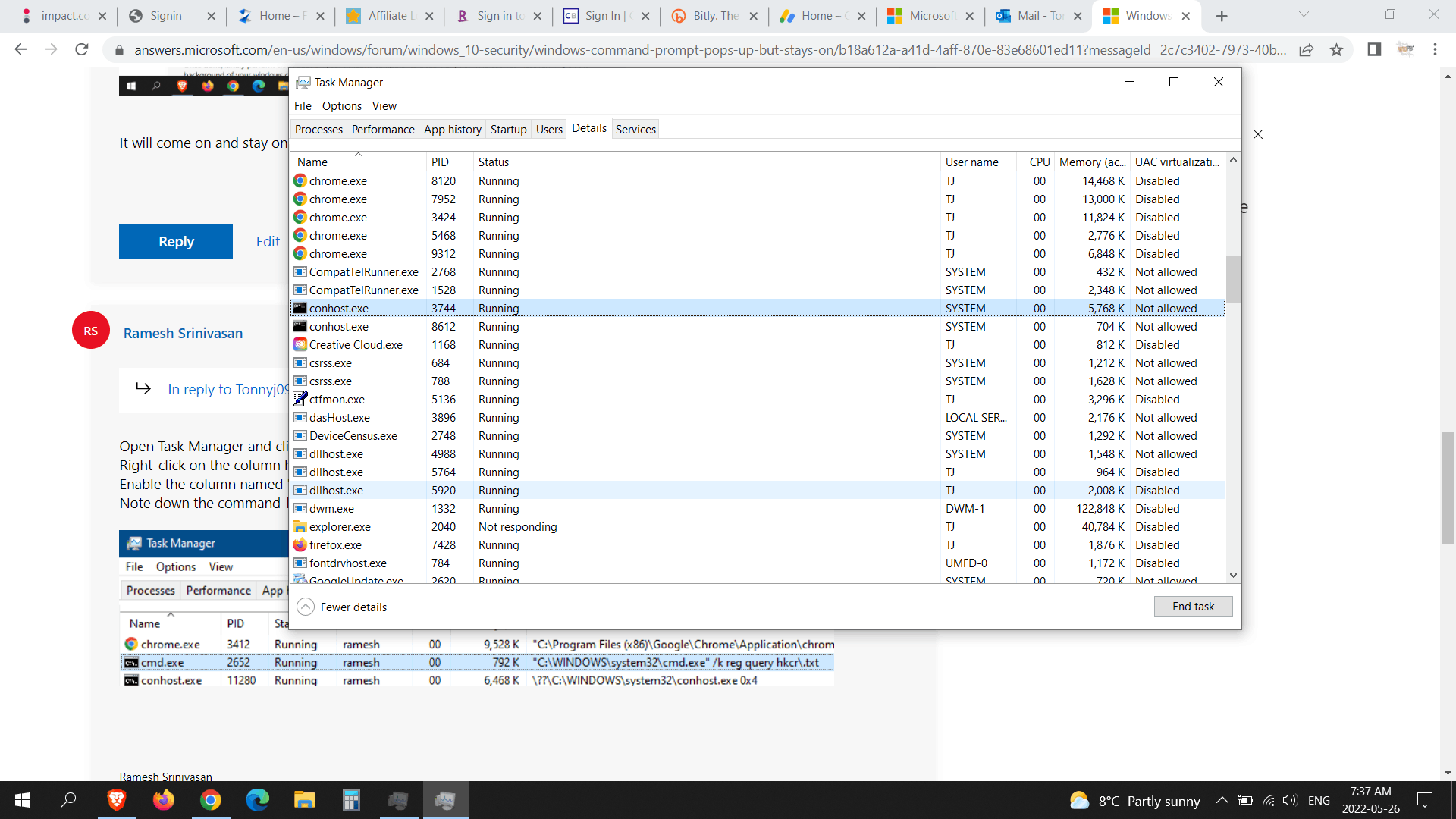Open Ramesh Srinivasan profile link
Viewport: 1456px width, 819px height.
coord(183,334)
